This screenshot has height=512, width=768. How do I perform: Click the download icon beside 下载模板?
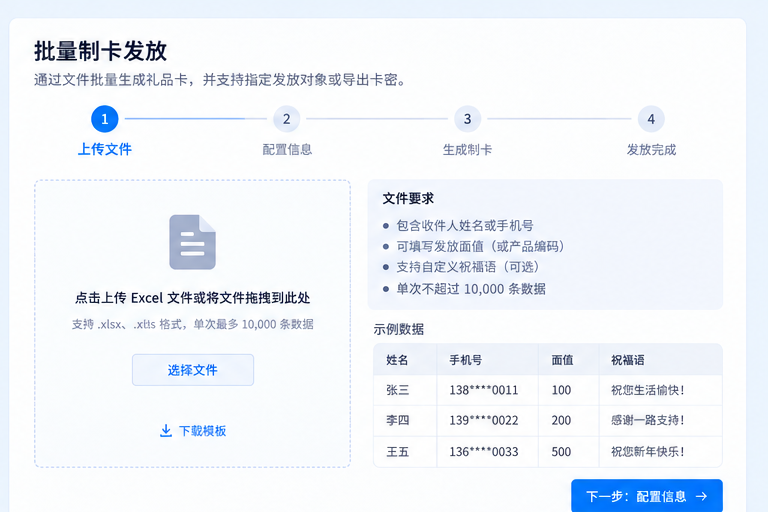[x=166, y=431]
